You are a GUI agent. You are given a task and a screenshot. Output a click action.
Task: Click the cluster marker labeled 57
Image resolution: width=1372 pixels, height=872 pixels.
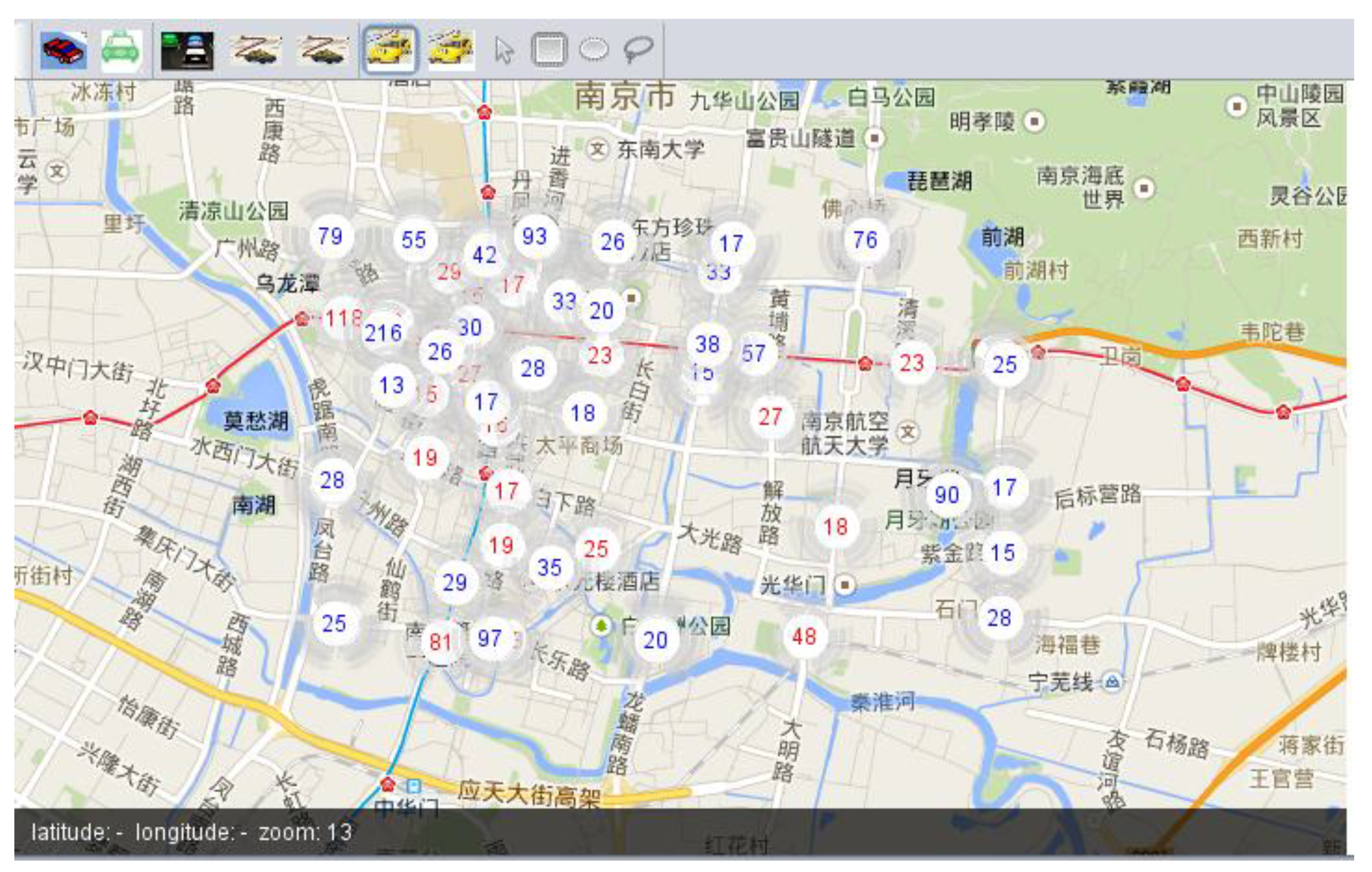pos(753,353)
